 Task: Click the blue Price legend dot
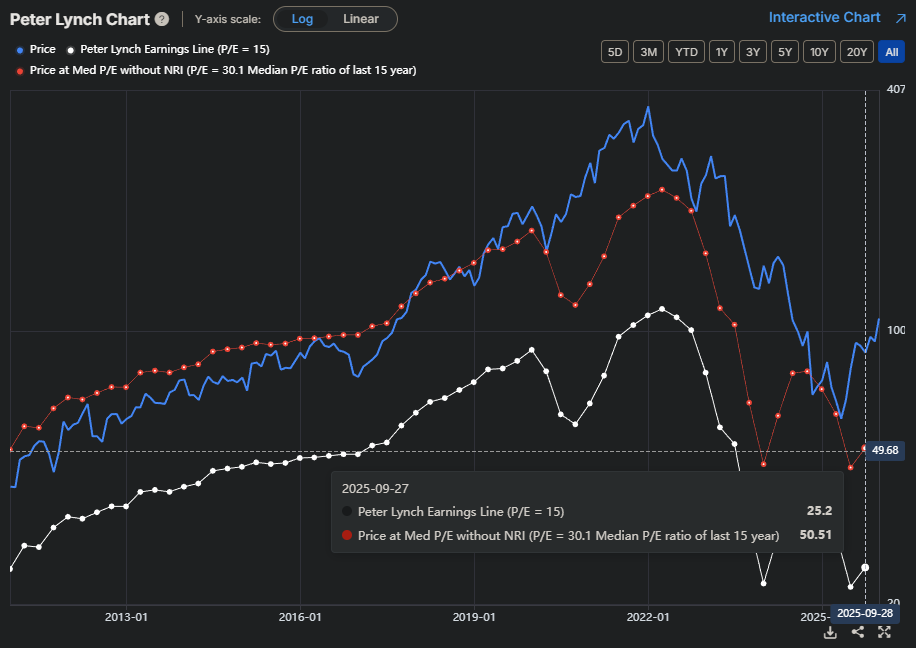pyautogui.click(x=20, y=49)
